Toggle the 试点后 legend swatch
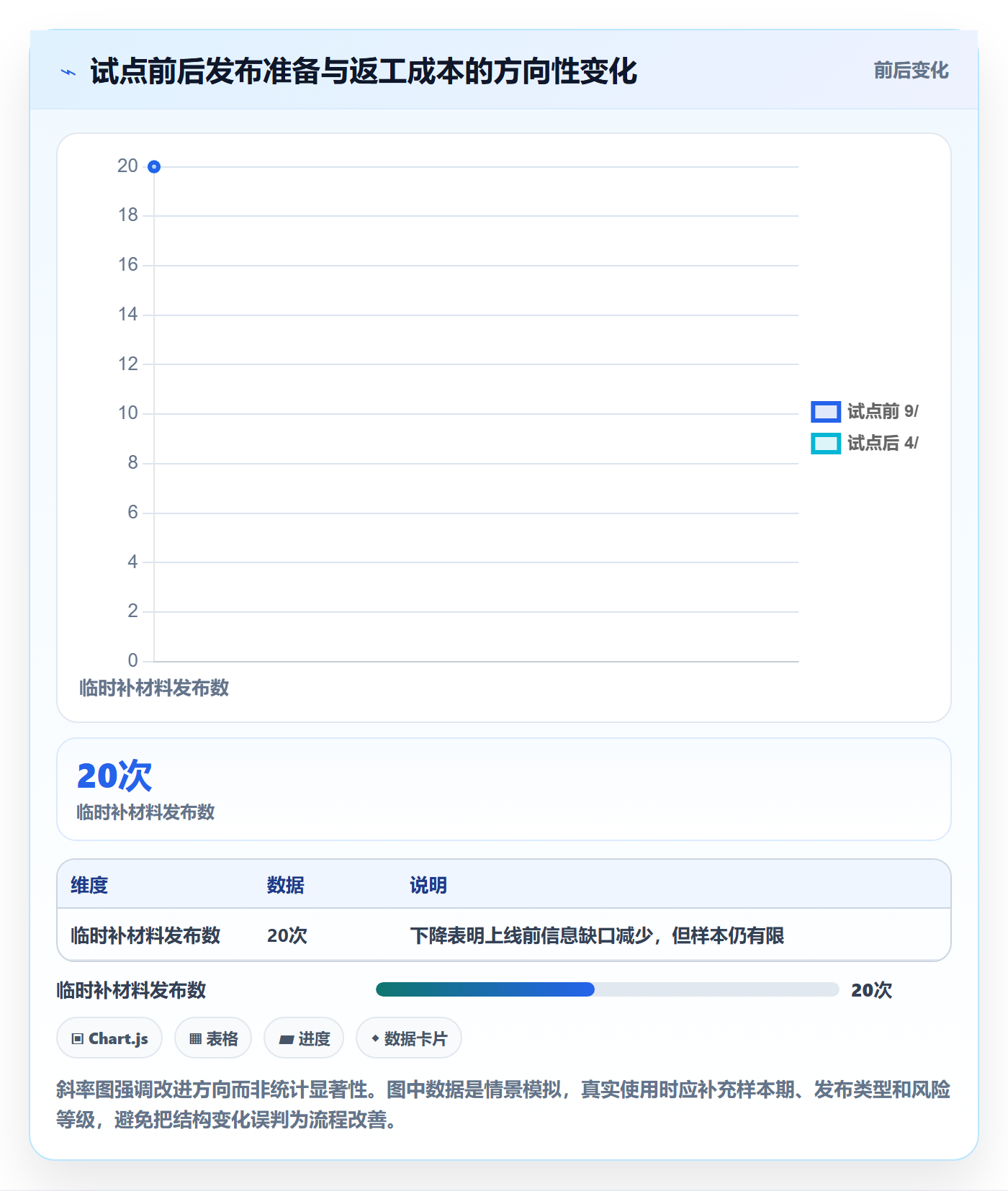Screen dimensions: 1008x1191 (825, 444)
